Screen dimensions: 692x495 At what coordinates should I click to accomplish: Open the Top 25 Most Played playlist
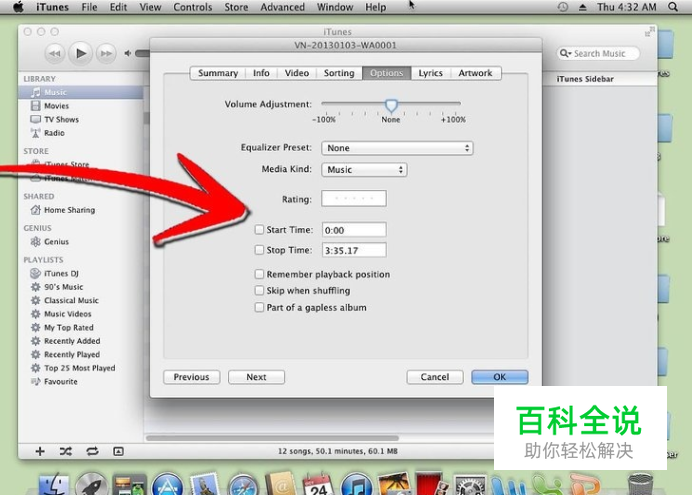coord(80,368)
